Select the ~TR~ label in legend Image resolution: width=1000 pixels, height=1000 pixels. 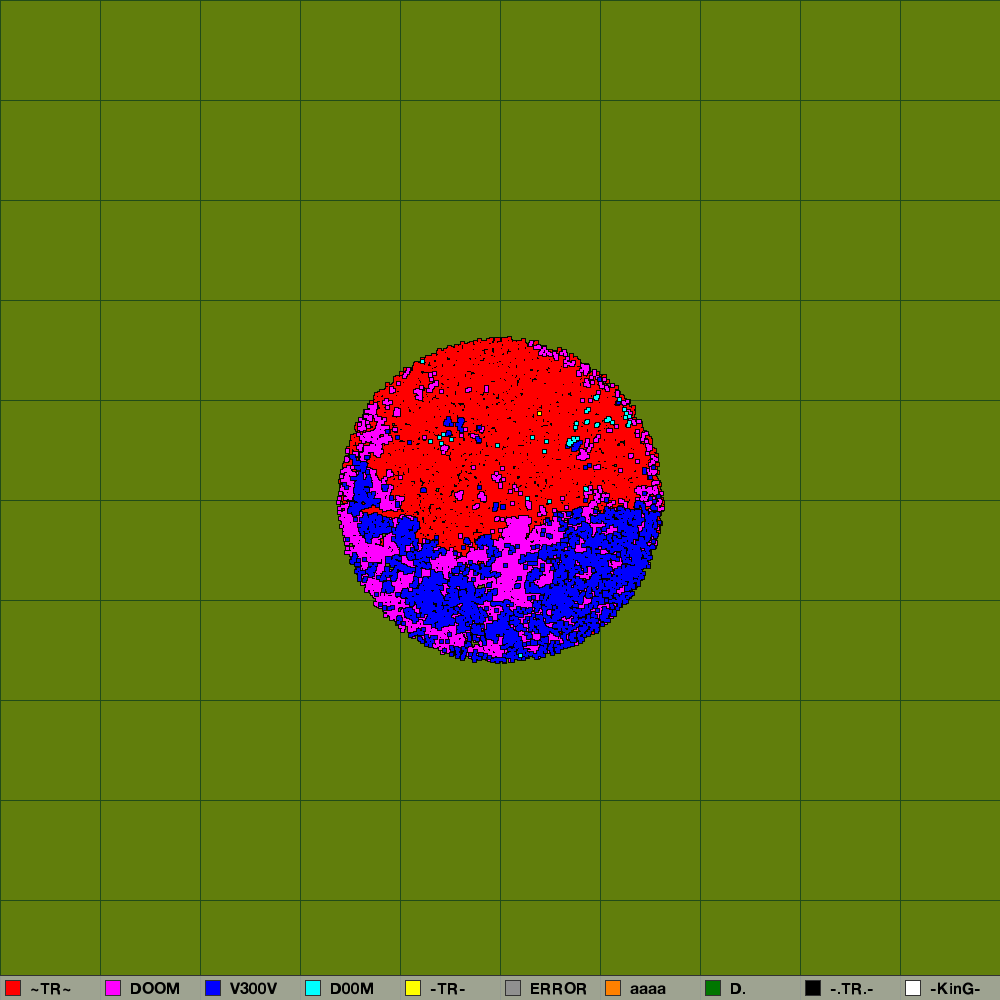click(x=50, y=989)
